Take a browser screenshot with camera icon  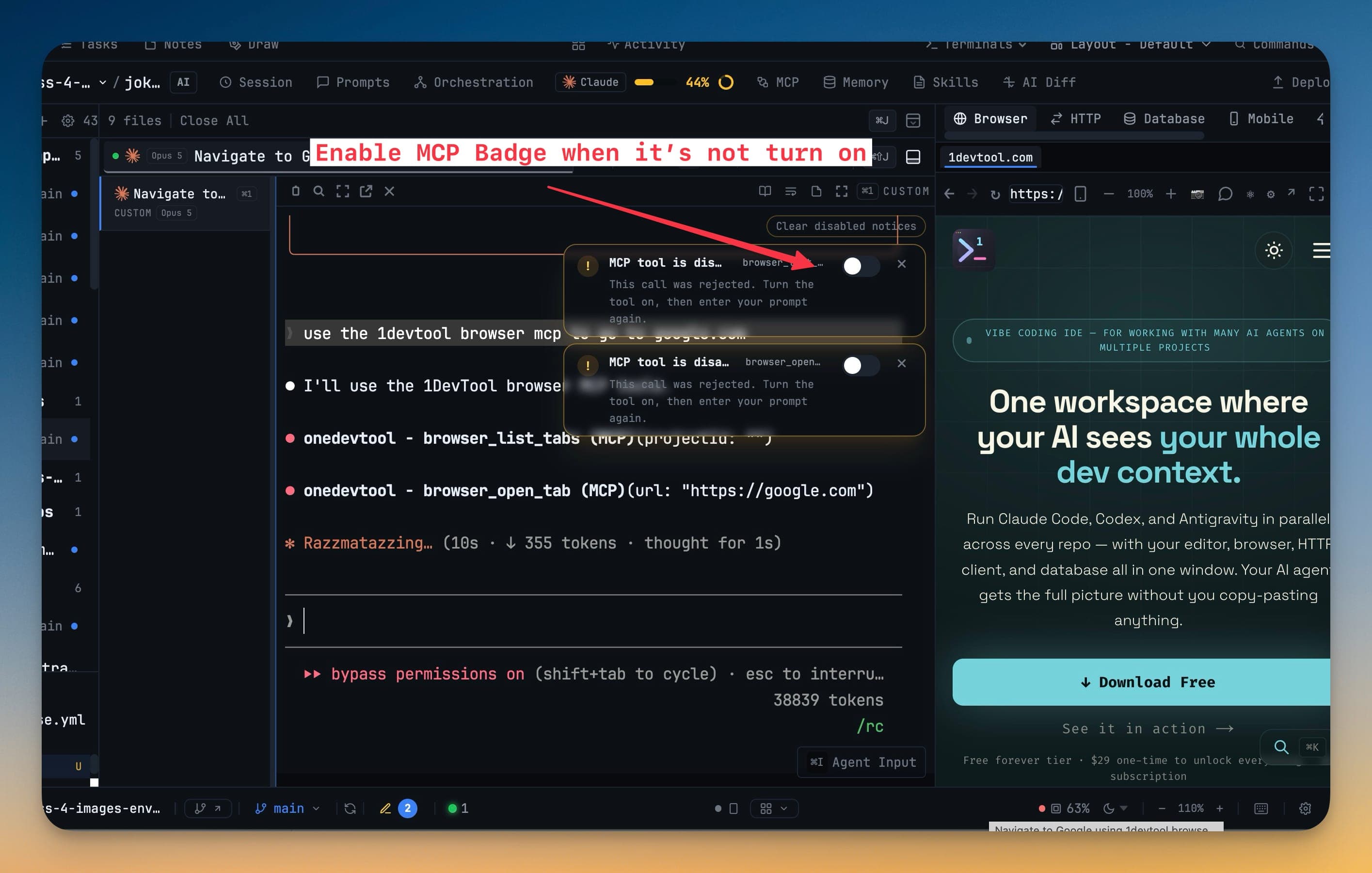click(1197, 194)
